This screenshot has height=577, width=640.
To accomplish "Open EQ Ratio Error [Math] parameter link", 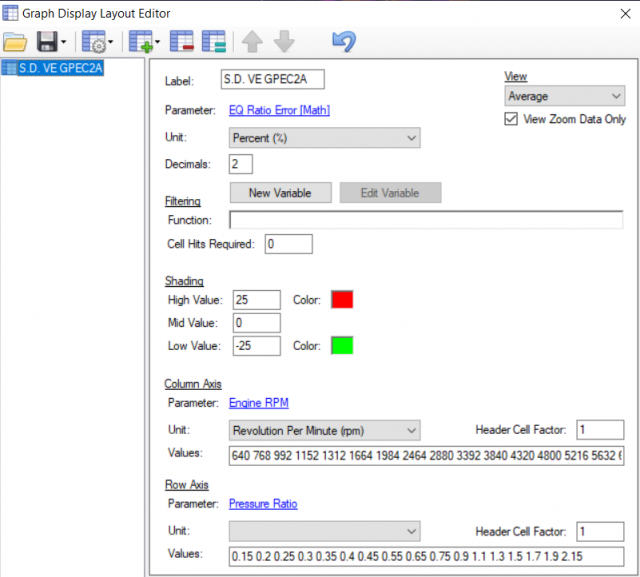I will click(279, 110).
